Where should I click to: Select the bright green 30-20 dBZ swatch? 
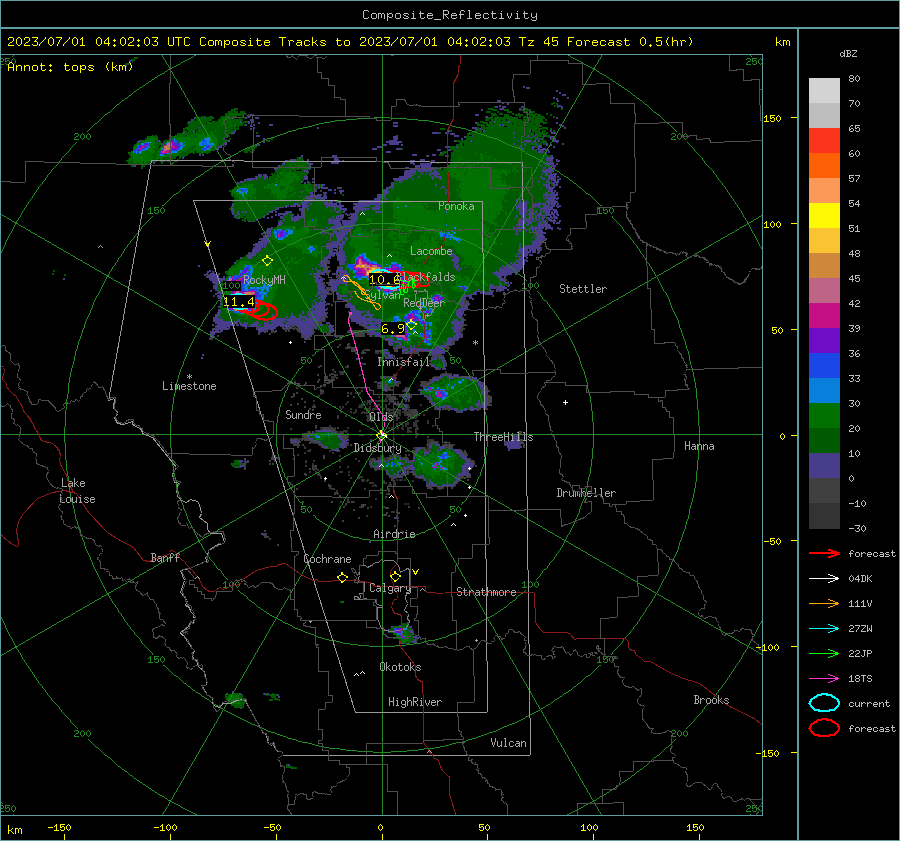coord(824,416)
